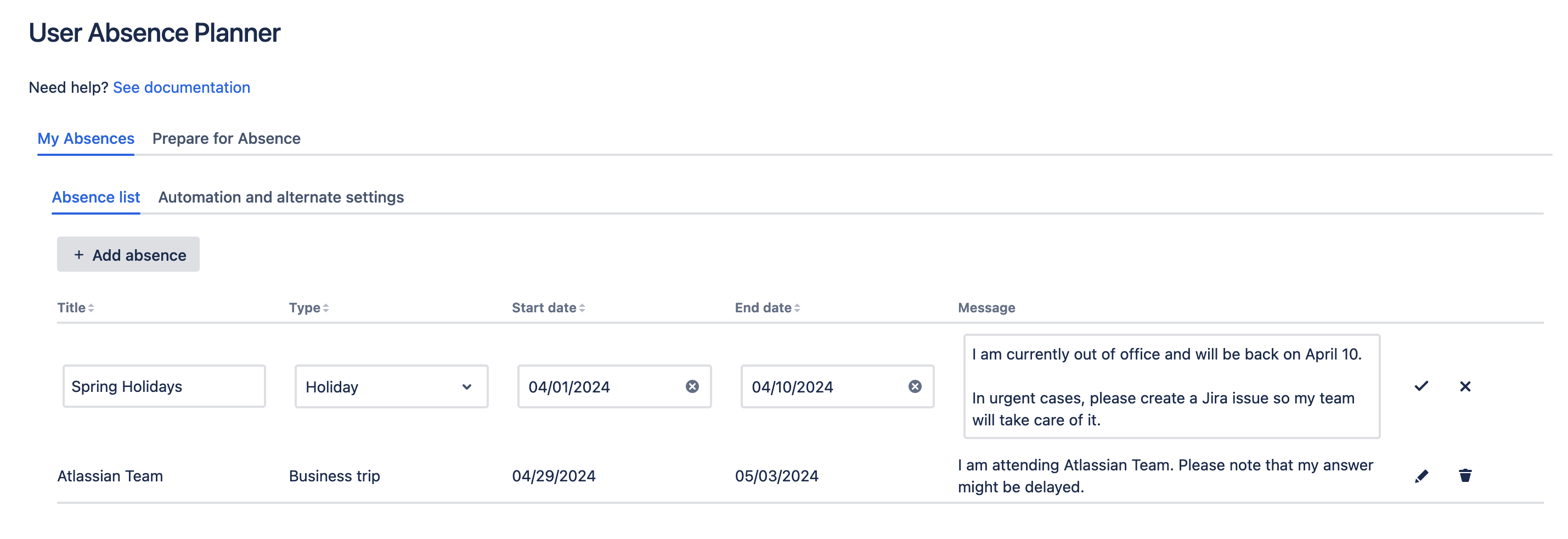Clear the end date 04/10/2024 field
The height and width of the screenshot is (539, 1568).
tap(915, 386)
